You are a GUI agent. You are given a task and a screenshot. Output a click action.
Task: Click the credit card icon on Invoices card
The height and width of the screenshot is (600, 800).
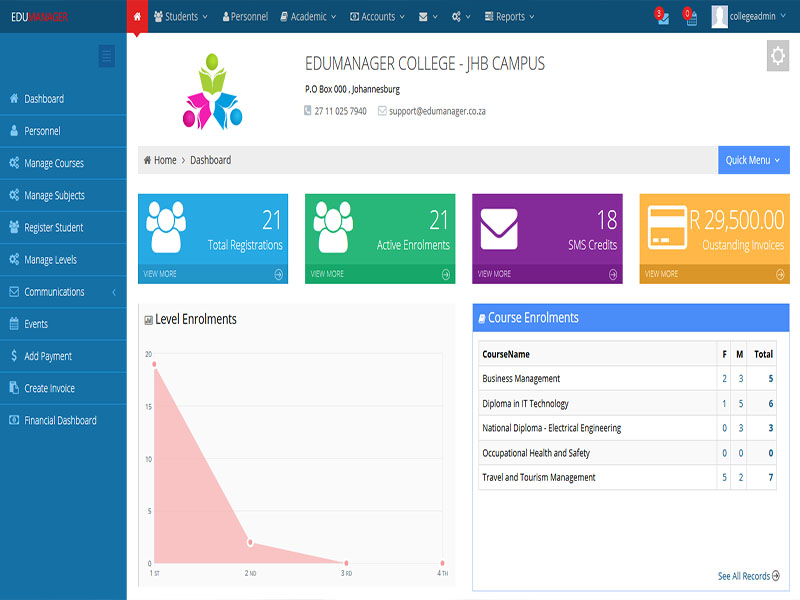pos(667,227)
